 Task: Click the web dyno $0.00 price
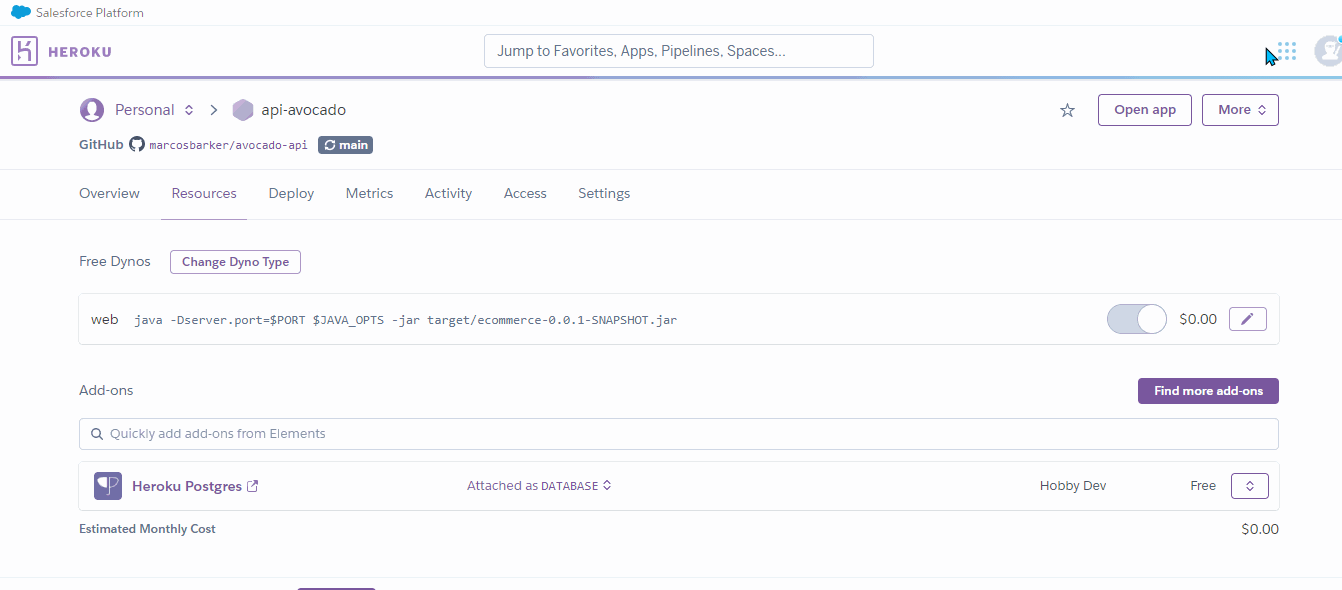point(1198,320)
